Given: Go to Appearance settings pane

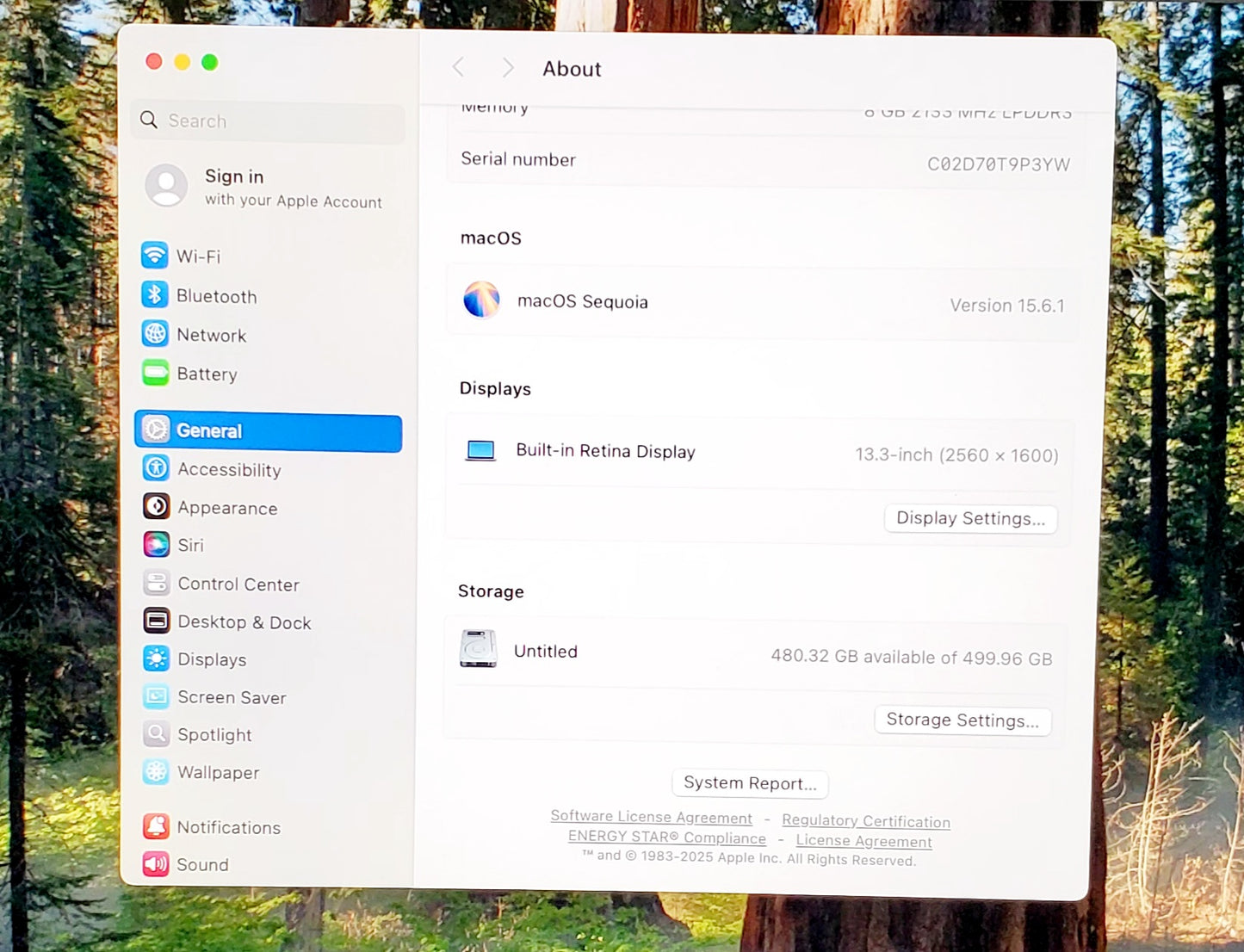Looking at the screenshot, I should pyautogui.click(x=227, y=508).
